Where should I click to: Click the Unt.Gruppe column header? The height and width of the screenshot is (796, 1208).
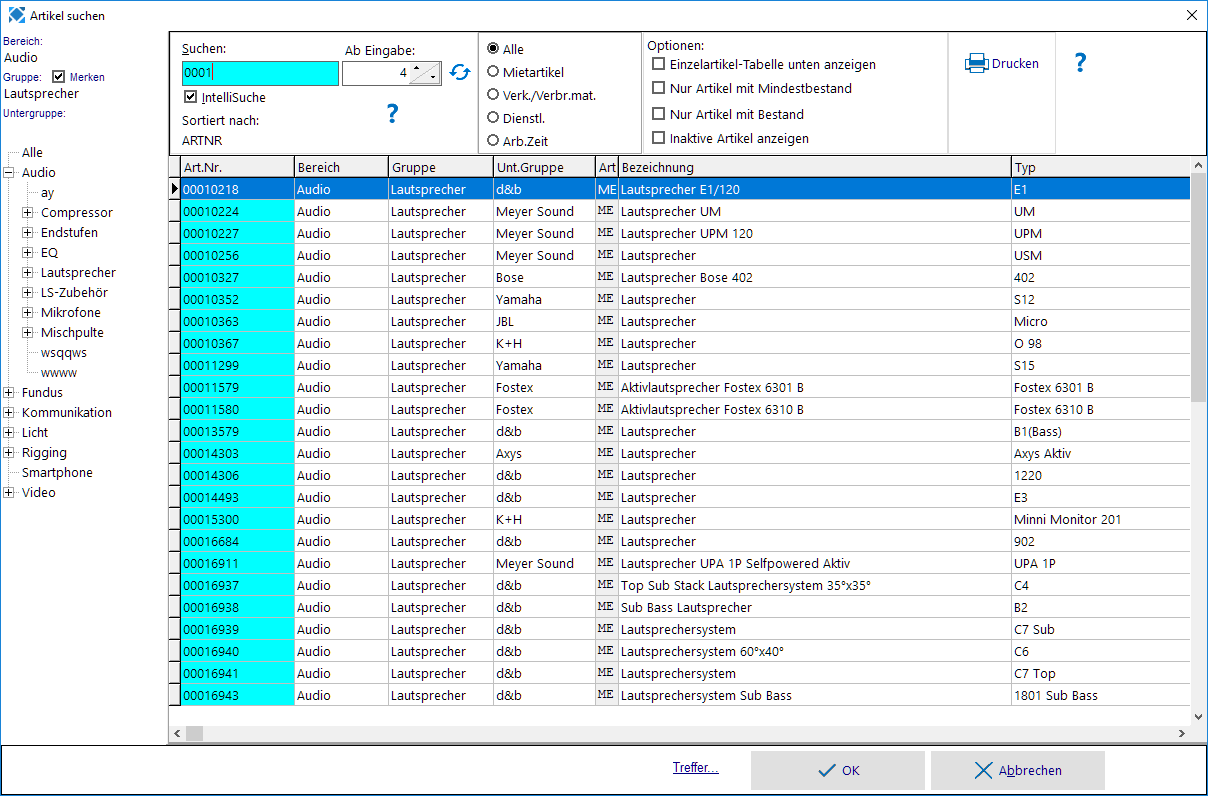point(544,167)
